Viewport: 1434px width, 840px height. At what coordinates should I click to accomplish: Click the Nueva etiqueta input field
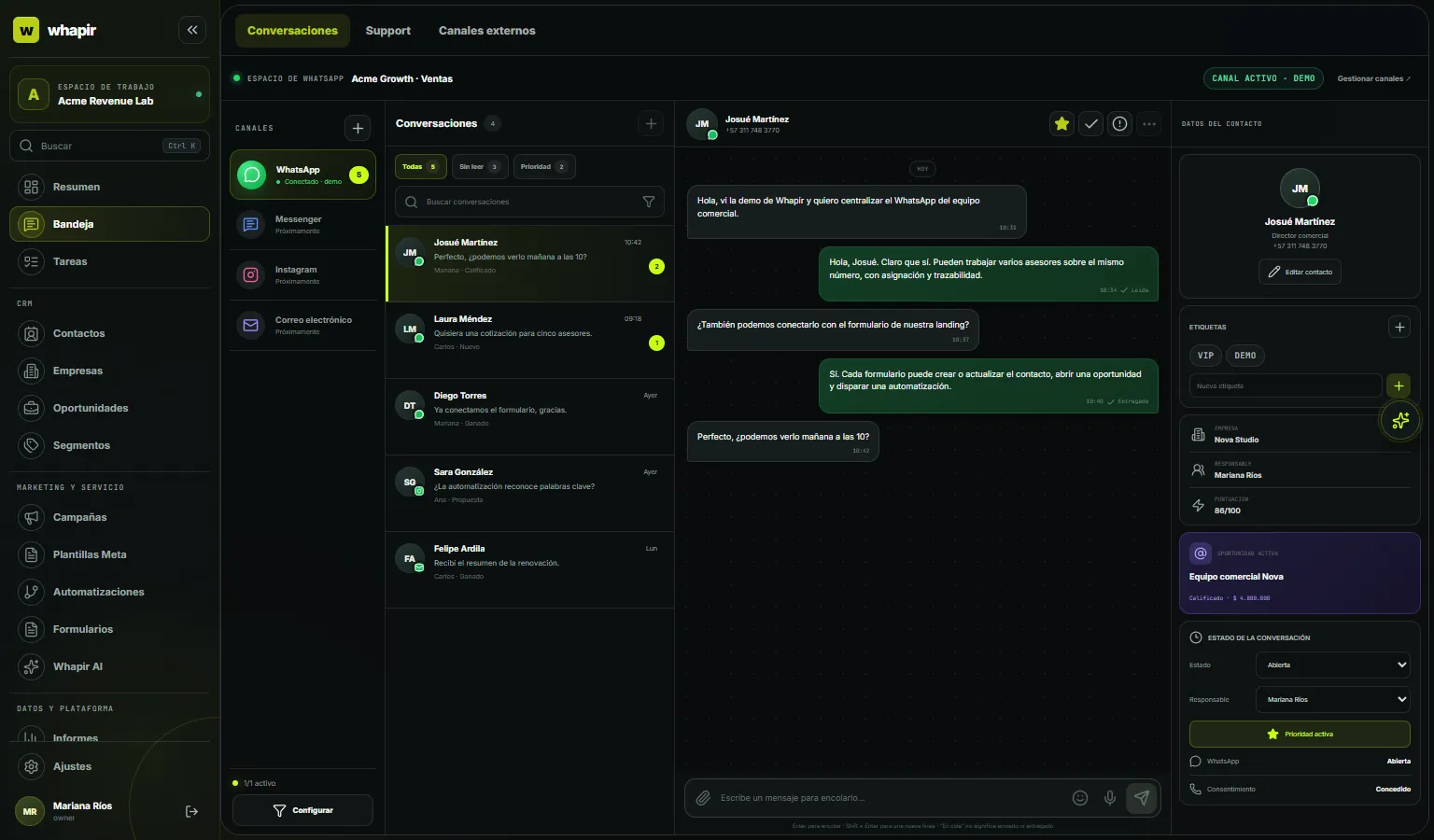[1285, 385]
